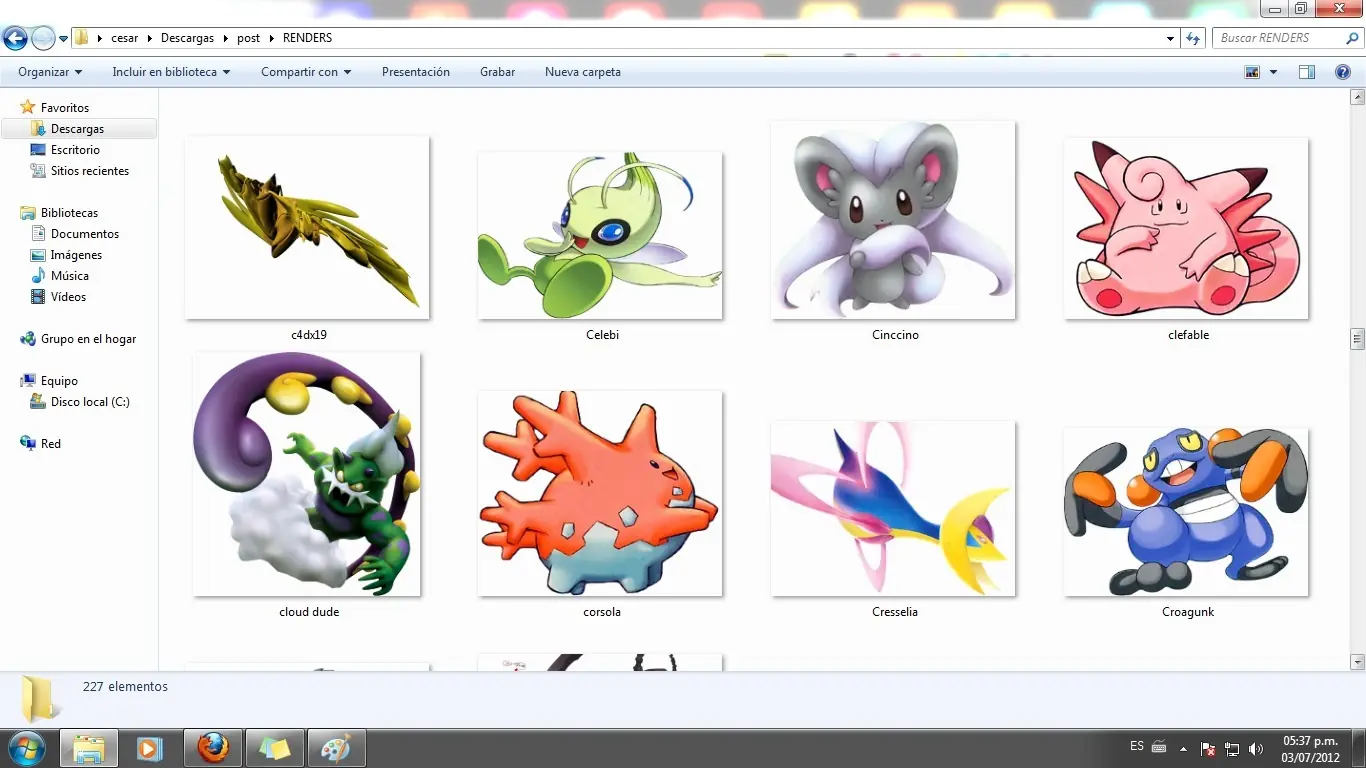Click the refresh button beside address bar
Screen dimensions: 1366x768
tap(1192, 38)
